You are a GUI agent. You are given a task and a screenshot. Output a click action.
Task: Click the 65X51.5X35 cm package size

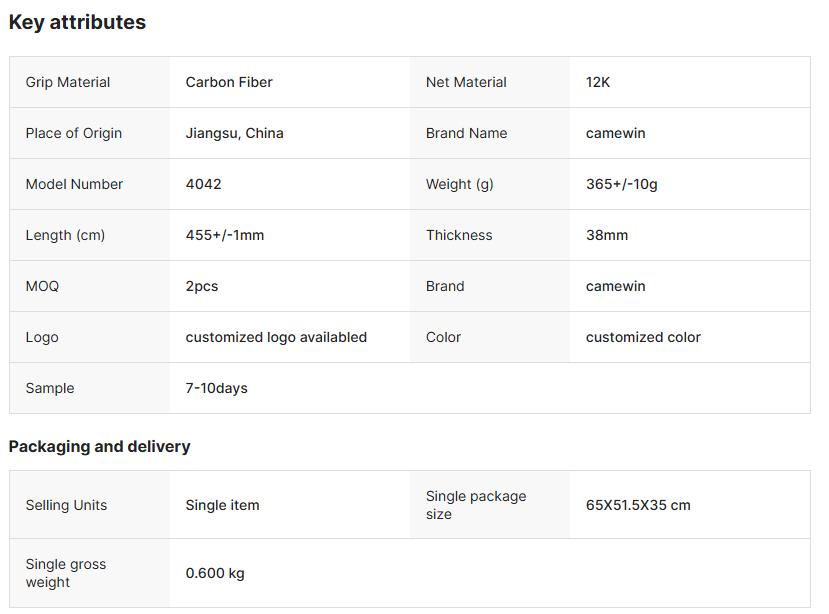coord(638,505)
